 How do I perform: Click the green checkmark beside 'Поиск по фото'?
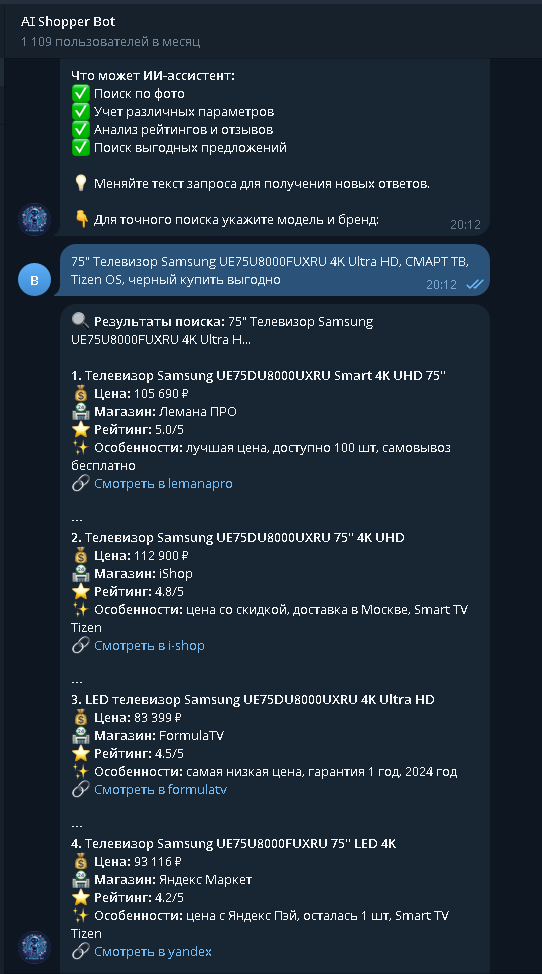coord(81,93)
